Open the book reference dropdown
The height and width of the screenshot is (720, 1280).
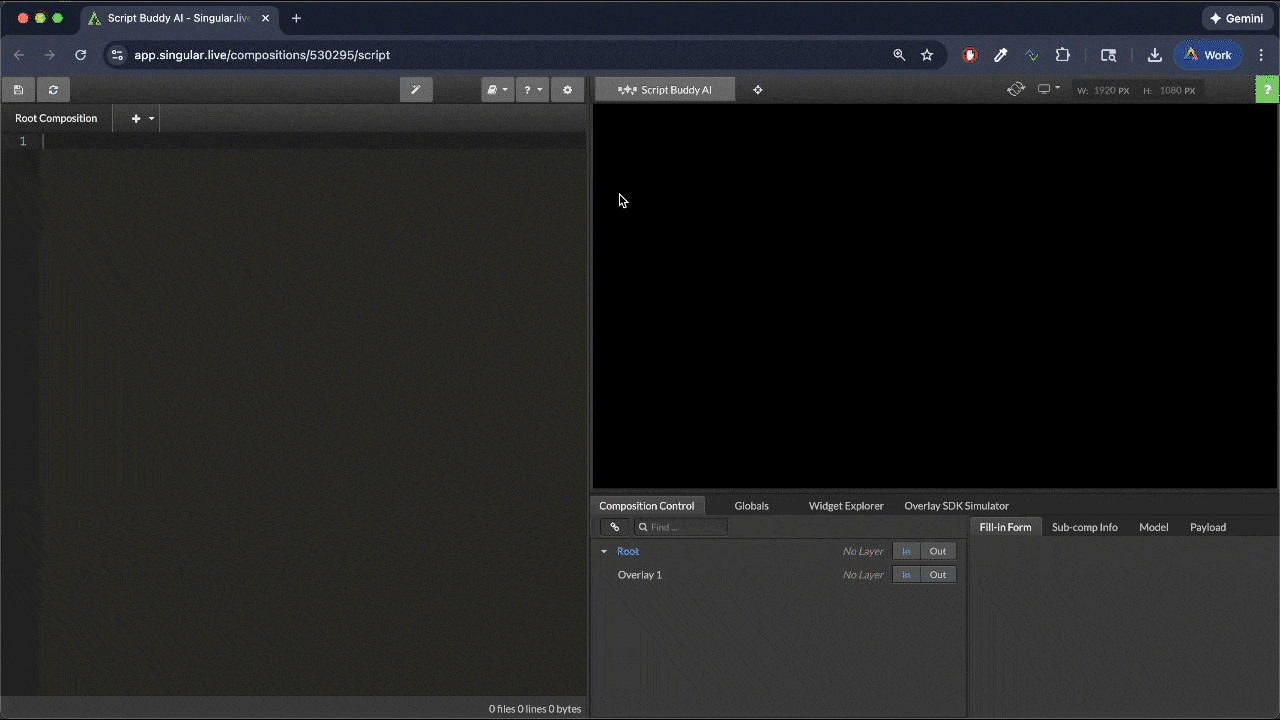[497, 90]
